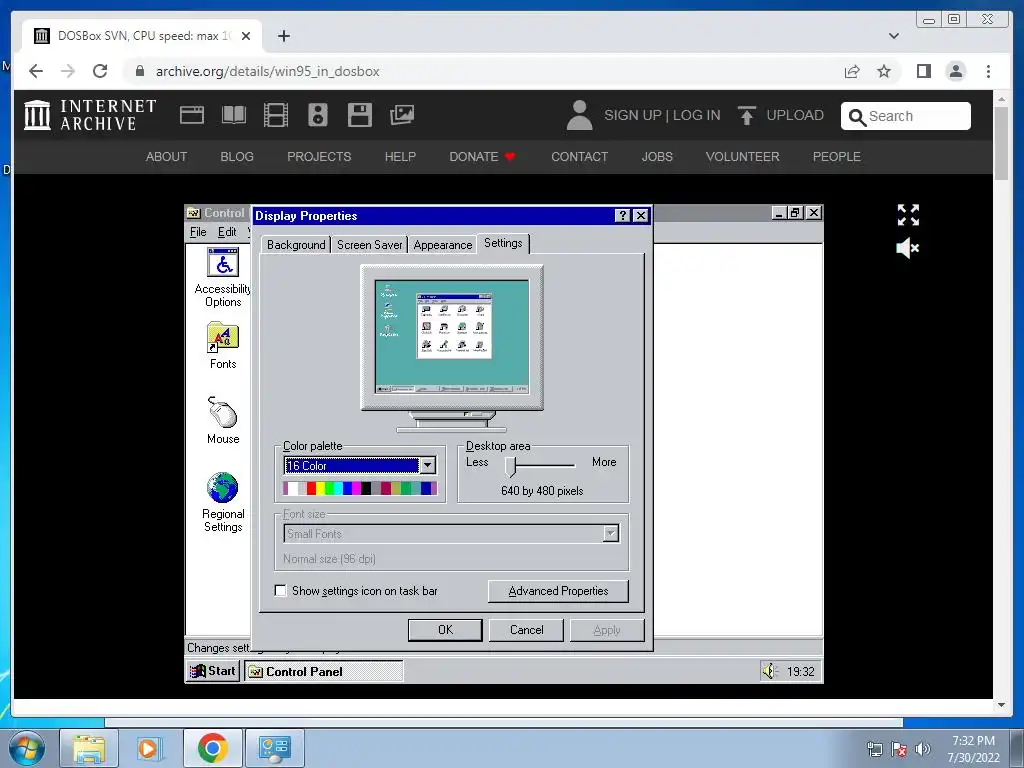The image size is (1024, 768).
Task: Click the user avatar icon beside Sign Up
Action: (x=579, y=115)
